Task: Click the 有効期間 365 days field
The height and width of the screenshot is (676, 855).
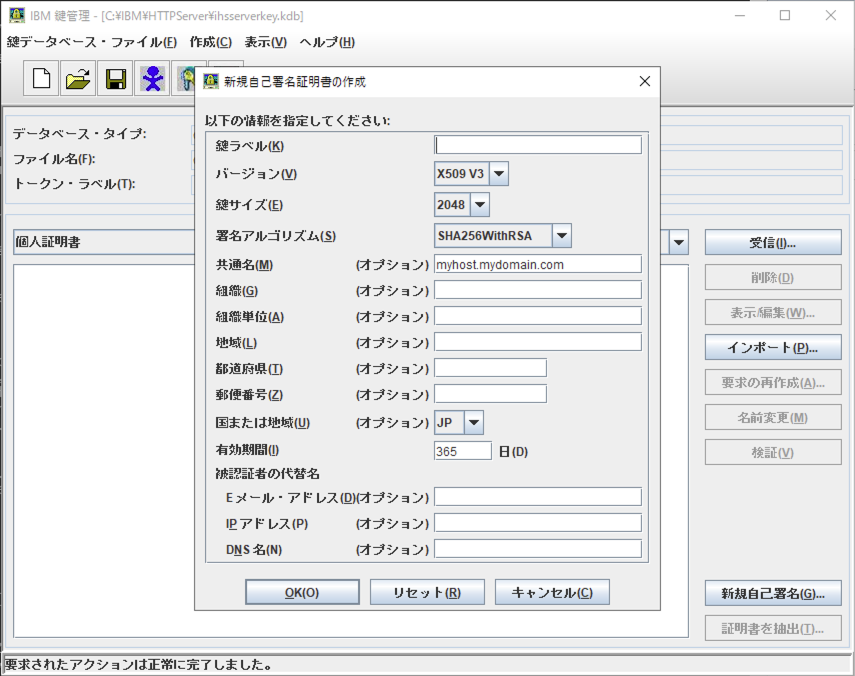Action: (463, 451)
